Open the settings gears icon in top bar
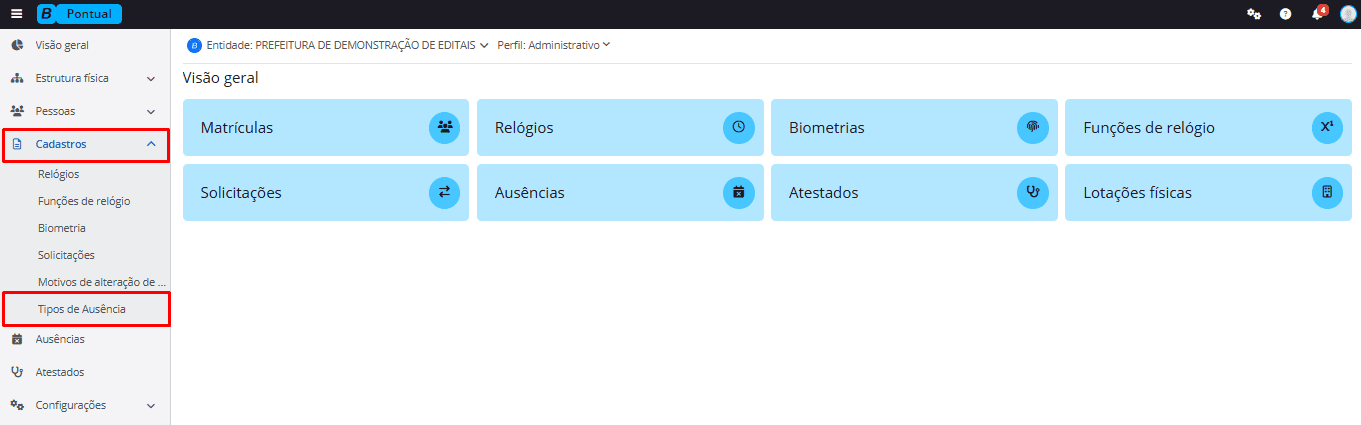 (1253, 14)
